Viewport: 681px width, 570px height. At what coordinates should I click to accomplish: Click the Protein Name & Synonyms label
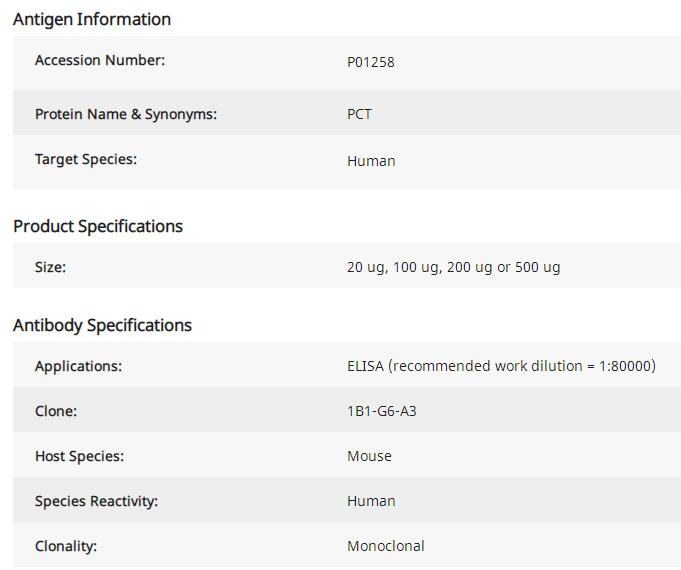(126, 114)
